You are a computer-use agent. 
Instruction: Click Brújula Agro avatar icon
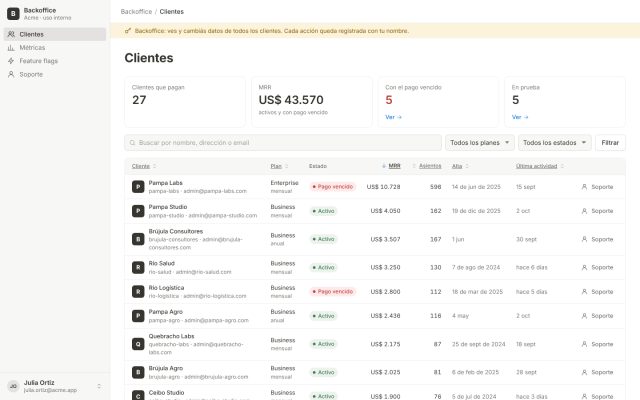click(138, 372)
